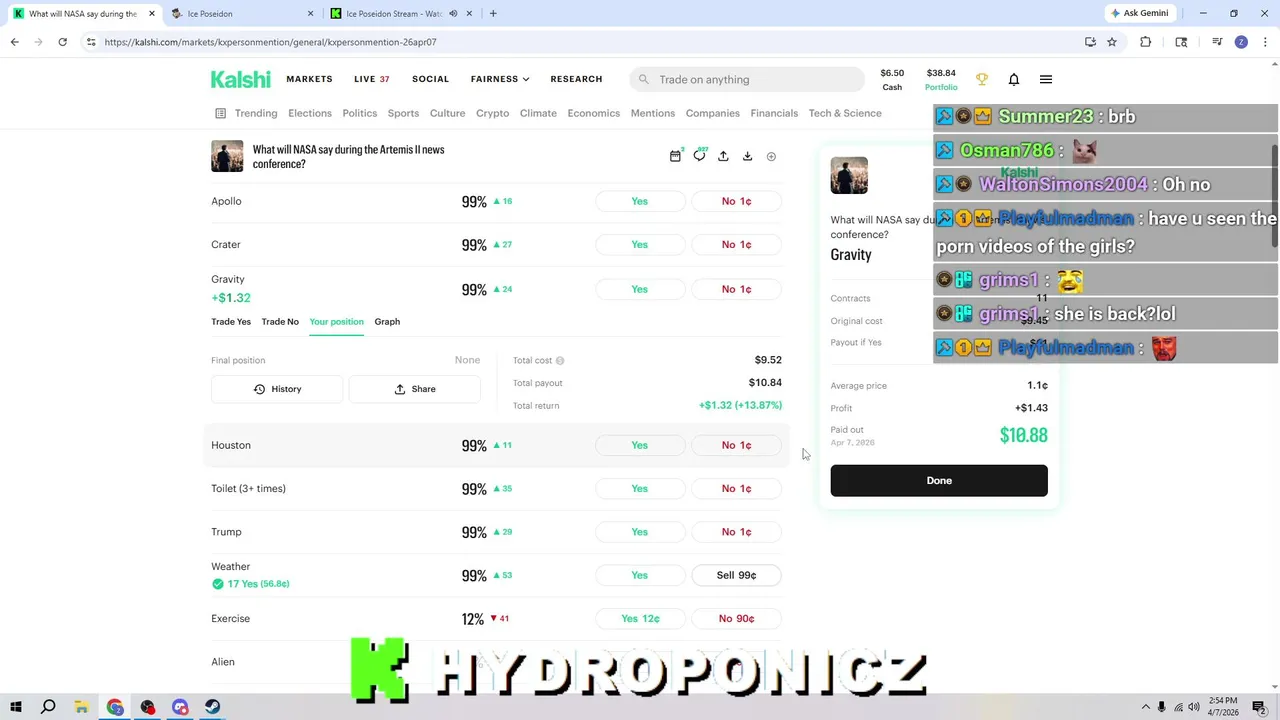This screenshot has height=720, width=1280.
Task: Click the market thumbnail image beside title
Action: (227, 156)
